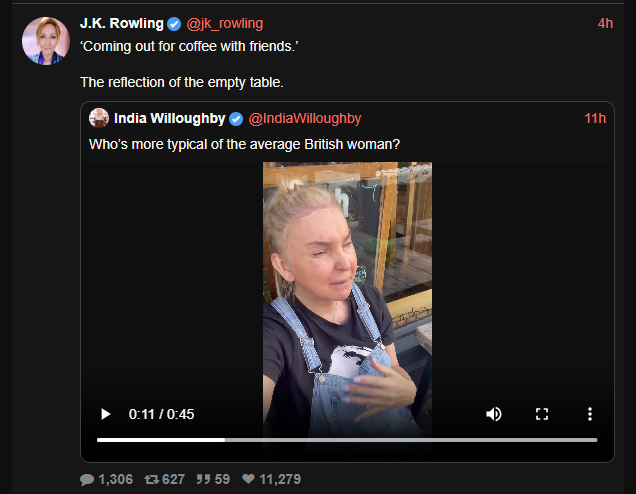Seek on the video progress bar
The image size is (636, 494).
(347, 440)
